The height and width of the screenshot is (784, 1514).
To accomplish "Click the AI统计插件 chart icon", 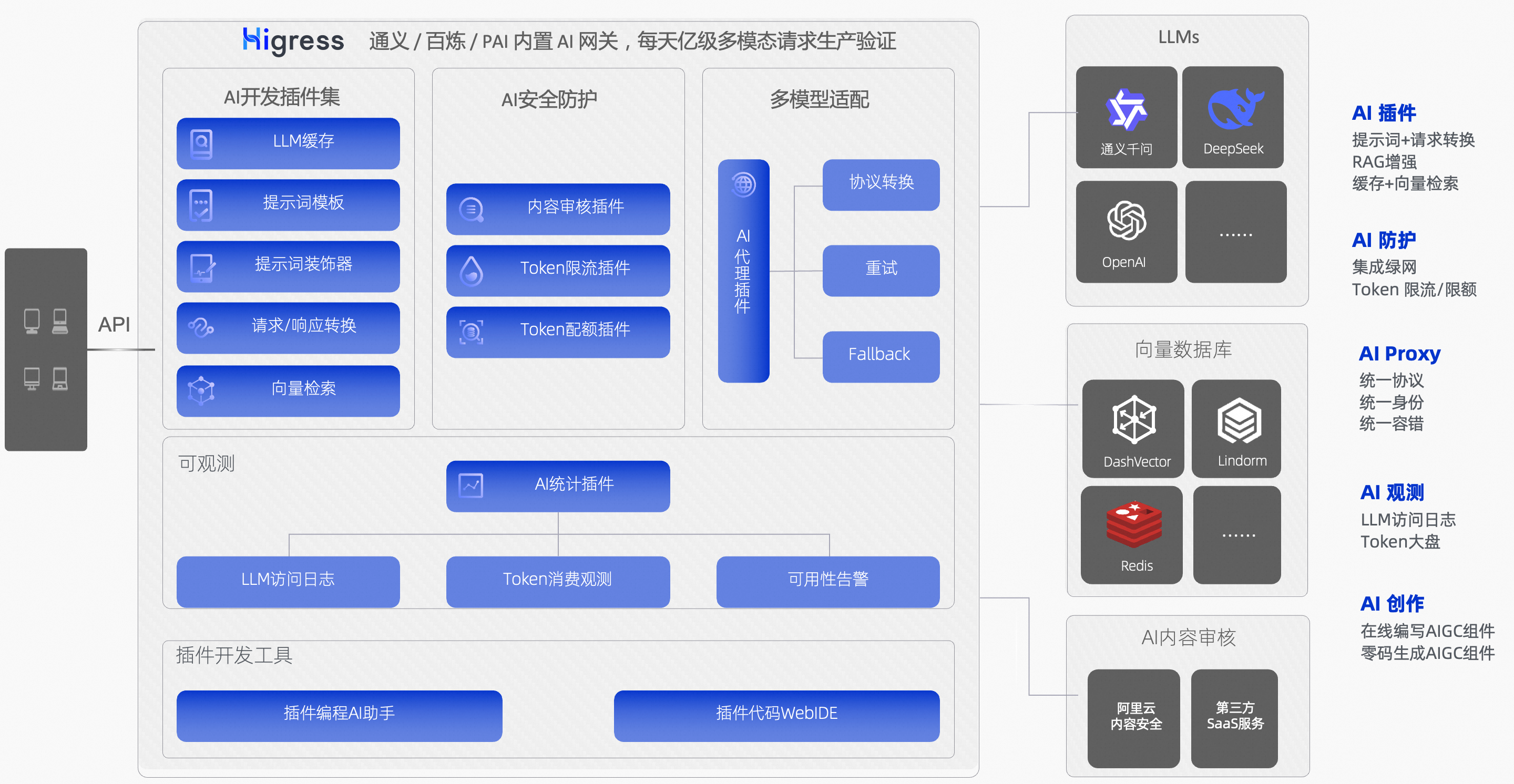I will (471, 486).
